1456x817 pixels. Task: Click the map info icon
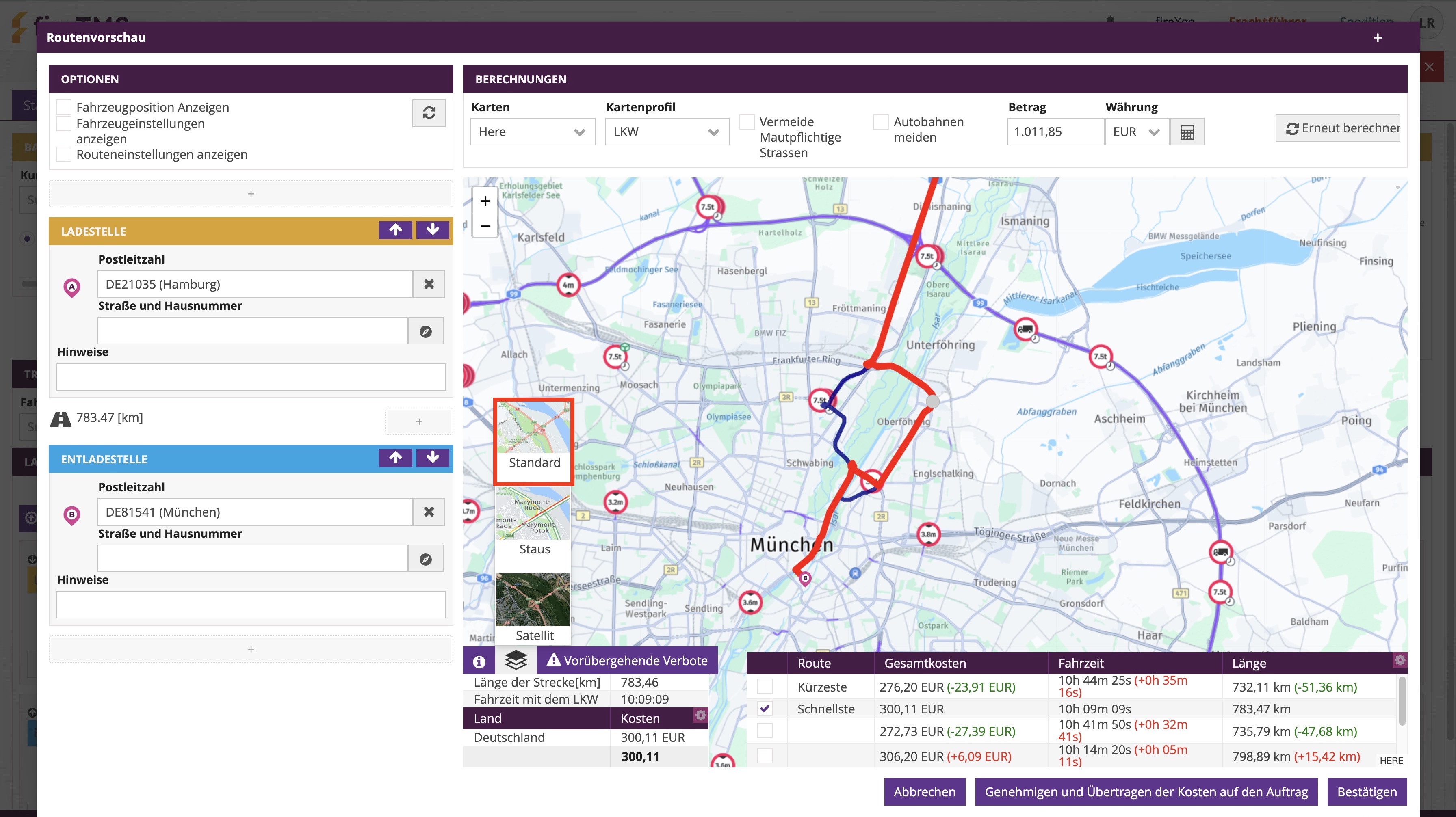tap(479, 661)
